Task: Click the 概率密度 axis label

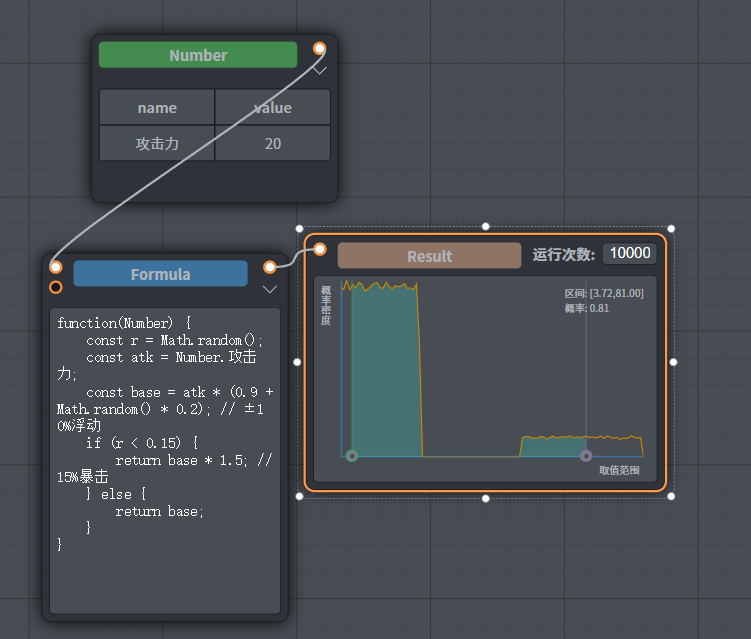Action: point(326,305)
